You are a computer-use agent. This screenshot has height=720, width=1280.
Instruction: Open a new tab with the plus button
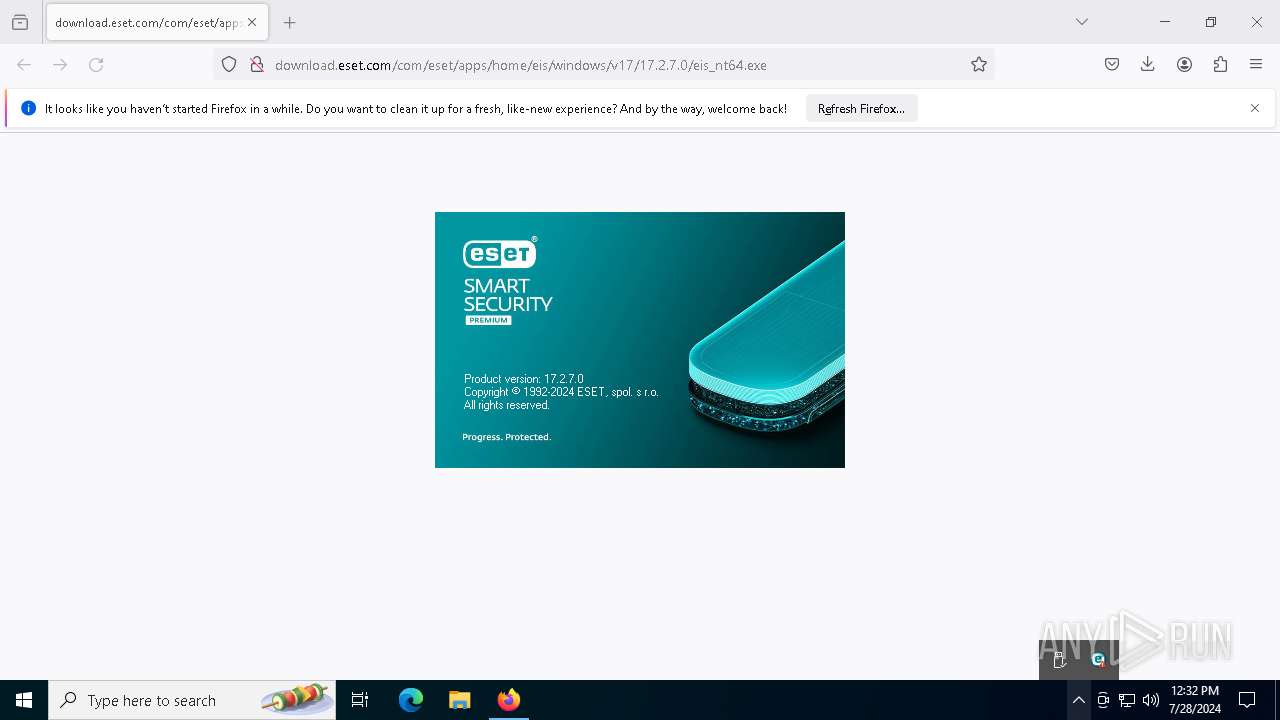click(x=290, y=22)
